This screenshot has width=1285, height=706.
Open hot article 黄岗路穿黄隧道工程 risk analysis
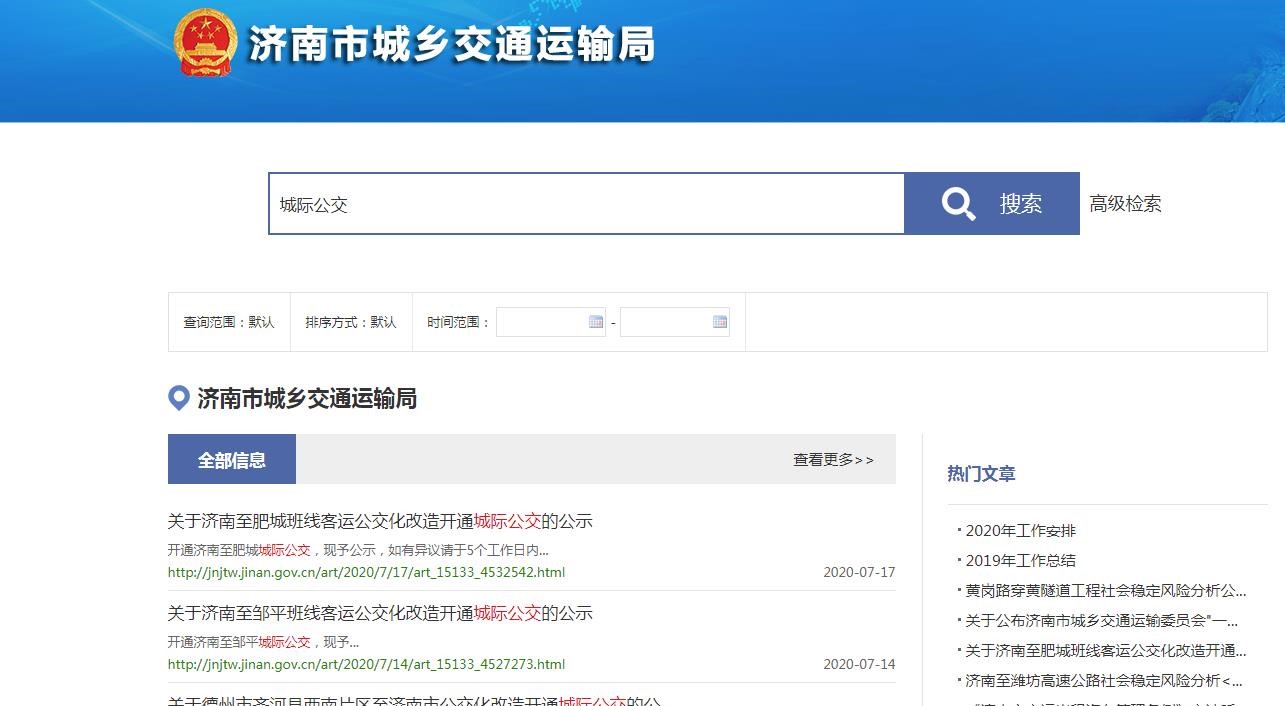pyautogui.click(x=1105, y=591)
